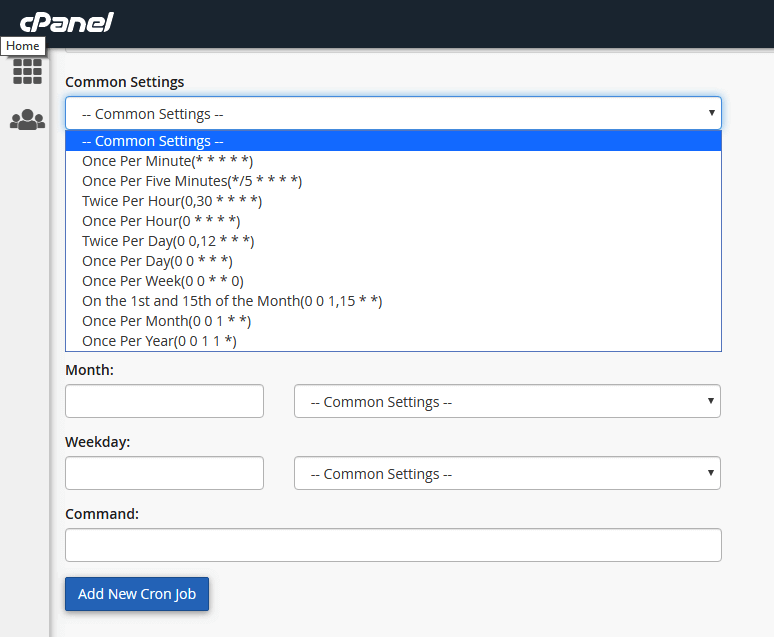Open the User Manager people icon

tap(27, 119)
